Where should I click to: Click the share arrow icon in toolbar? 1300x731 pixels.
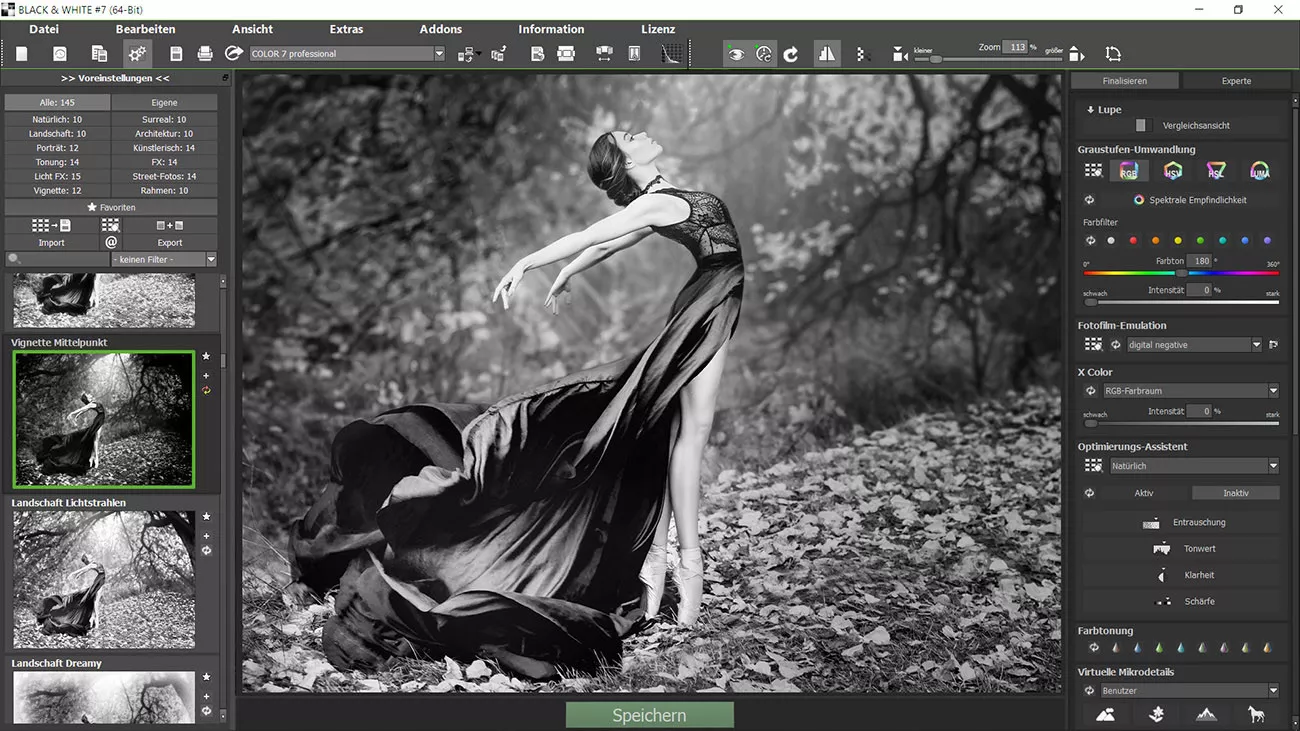tap(234, 53)
